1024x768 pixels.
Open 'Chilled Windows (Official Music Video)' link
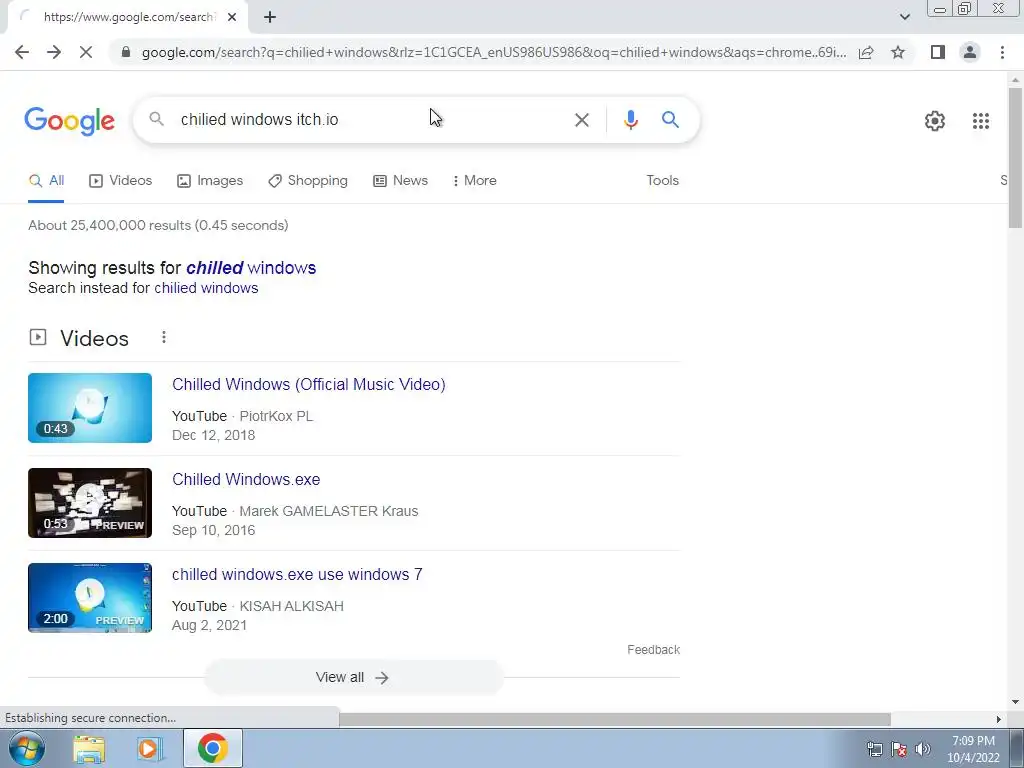coord(308,385)
